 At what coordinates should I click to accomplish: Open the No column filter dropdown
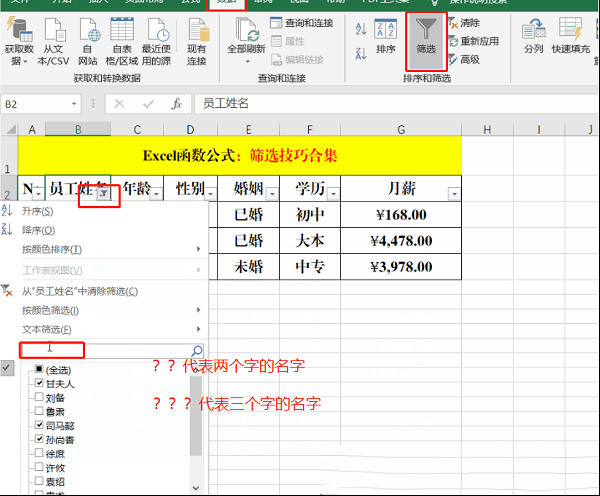(38, 194)
